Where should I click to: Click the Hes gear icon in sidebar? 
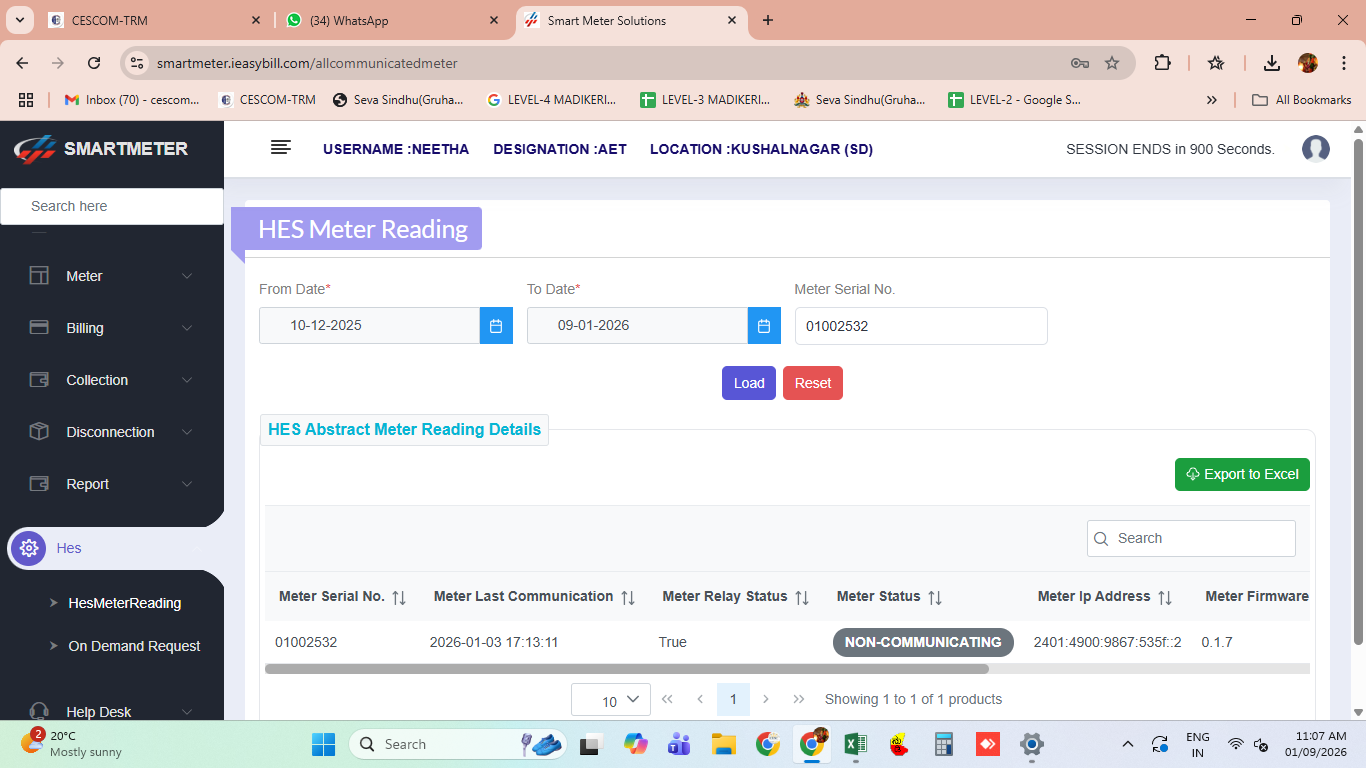pos(29,548)
